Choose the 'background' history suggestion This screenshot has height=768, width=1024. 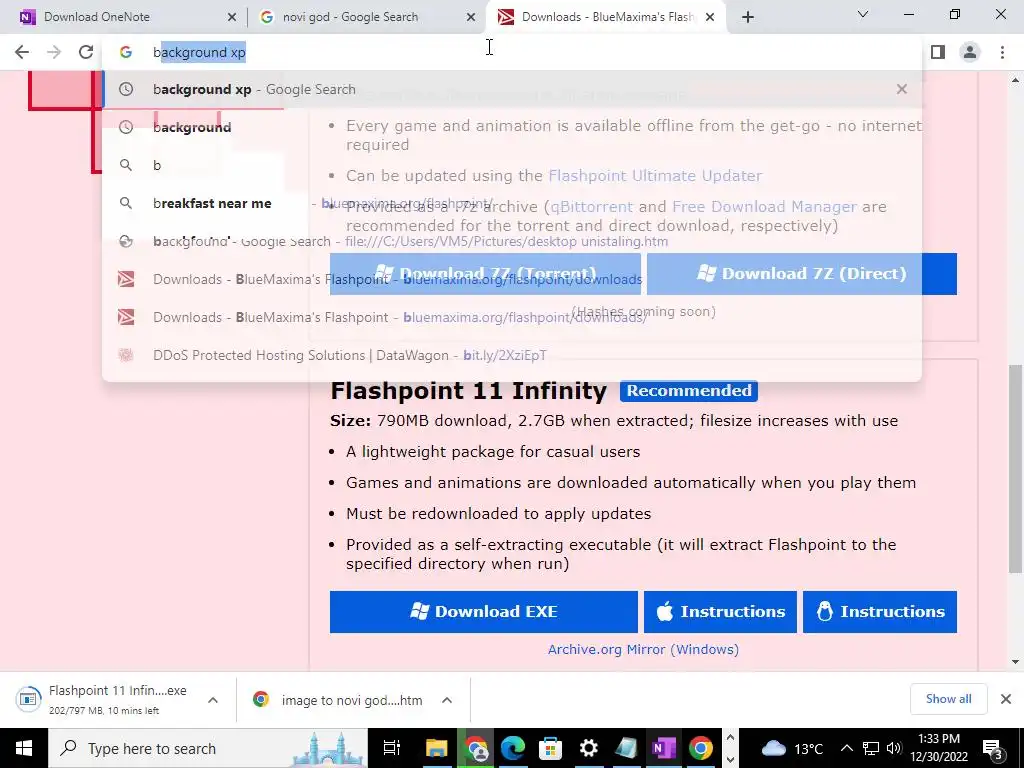511,127
